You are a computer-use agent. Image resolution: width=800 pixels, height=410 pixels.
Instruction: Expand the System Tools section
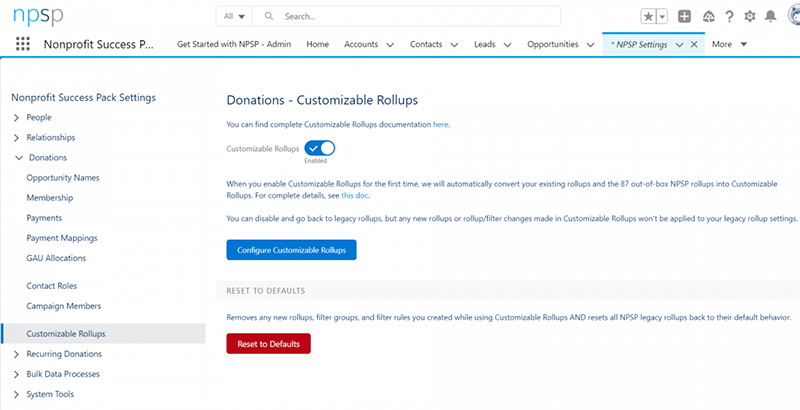tap(16, 394)
